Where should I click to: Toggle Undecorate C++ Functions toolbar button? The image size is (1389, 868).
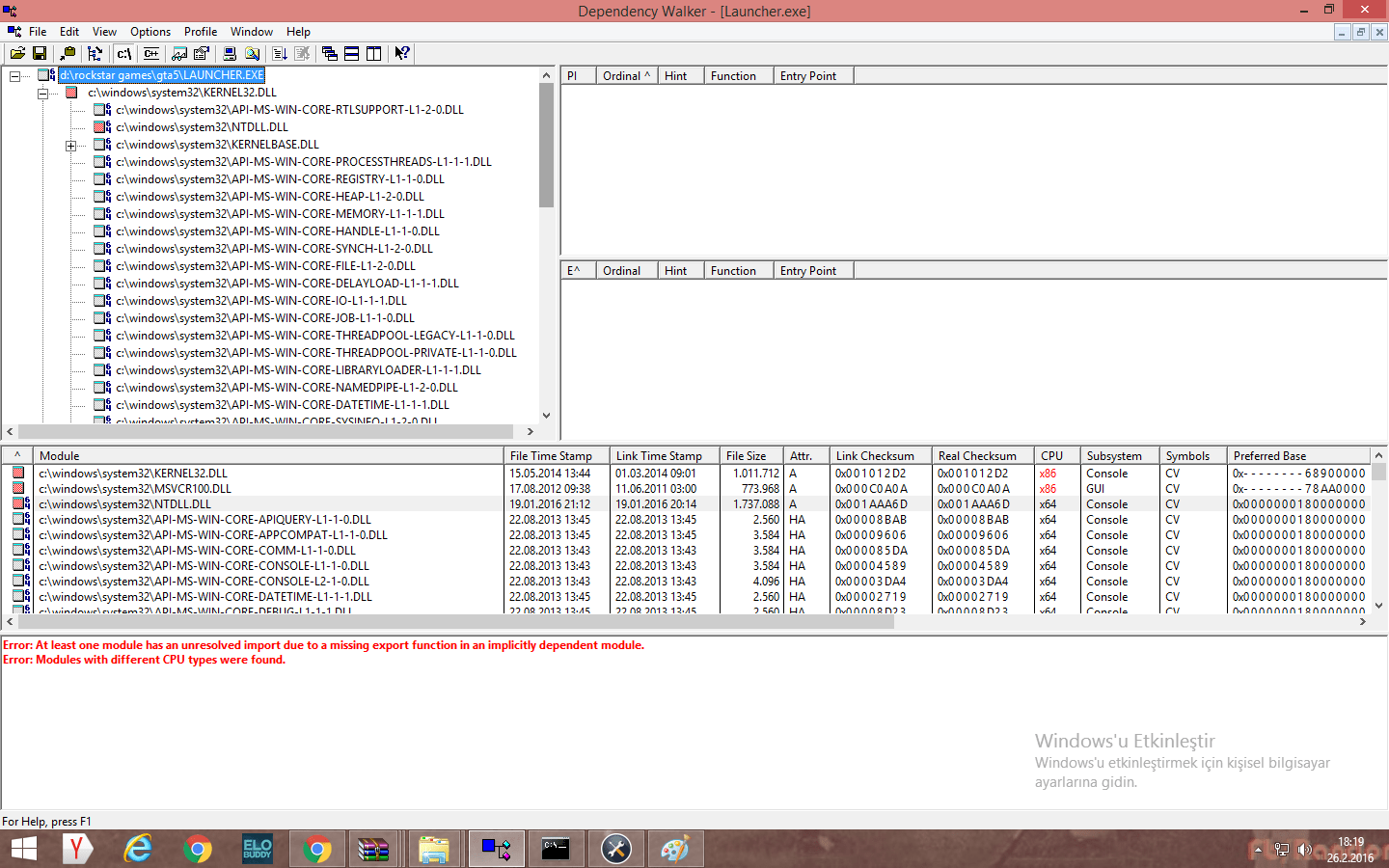[151, 54]
